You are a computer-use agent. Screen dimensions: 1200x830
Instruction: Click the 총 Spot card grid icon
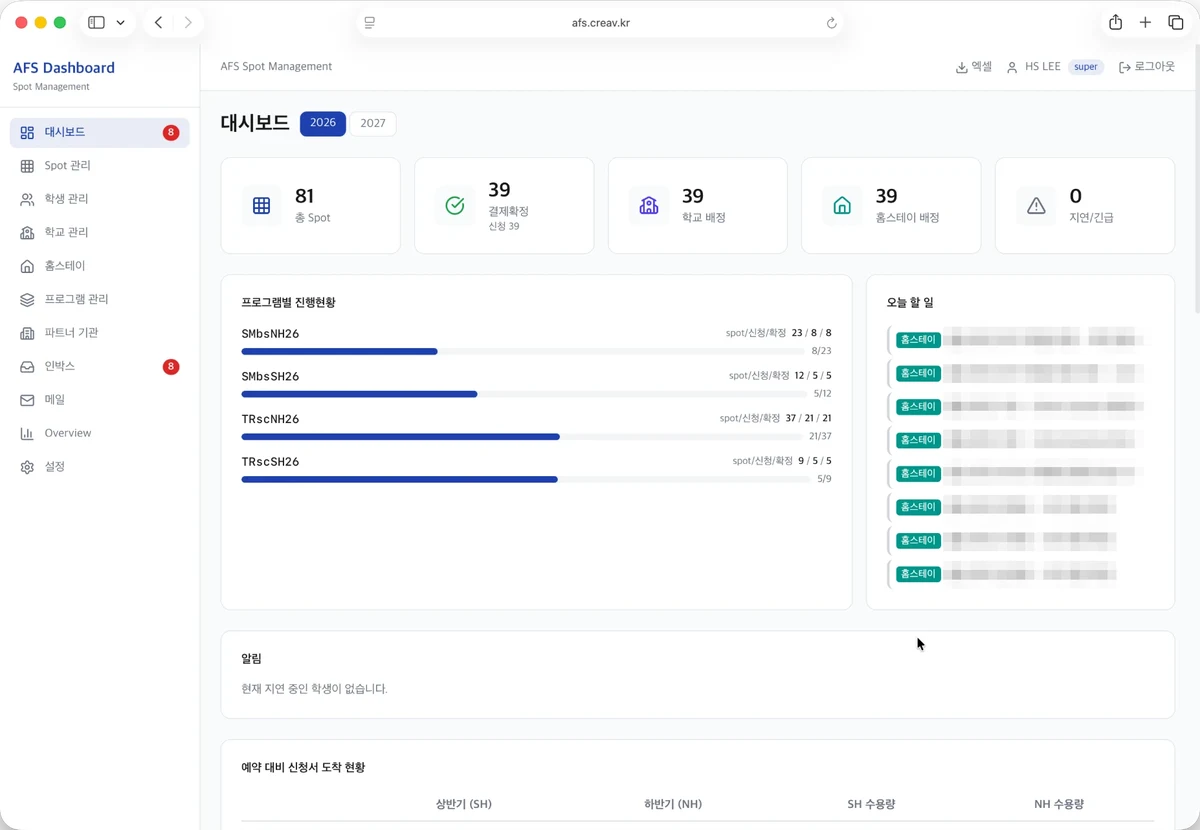click(261, 206)
